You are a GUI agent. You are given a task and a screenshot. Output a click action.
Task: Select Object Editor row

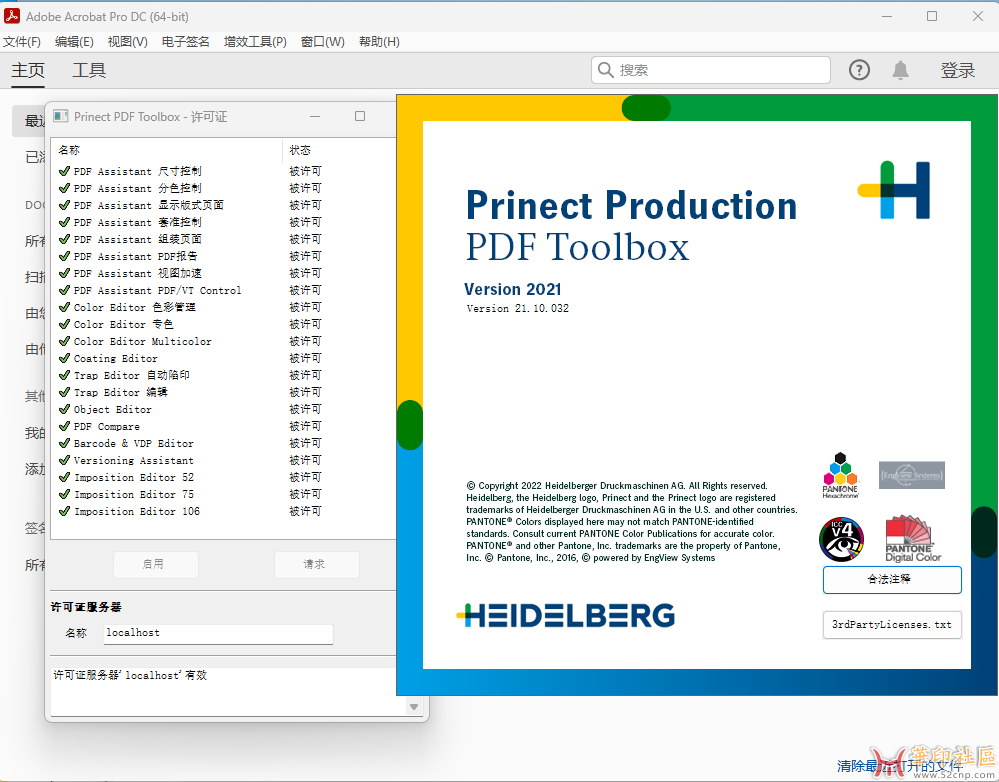[x=224, y=409]
